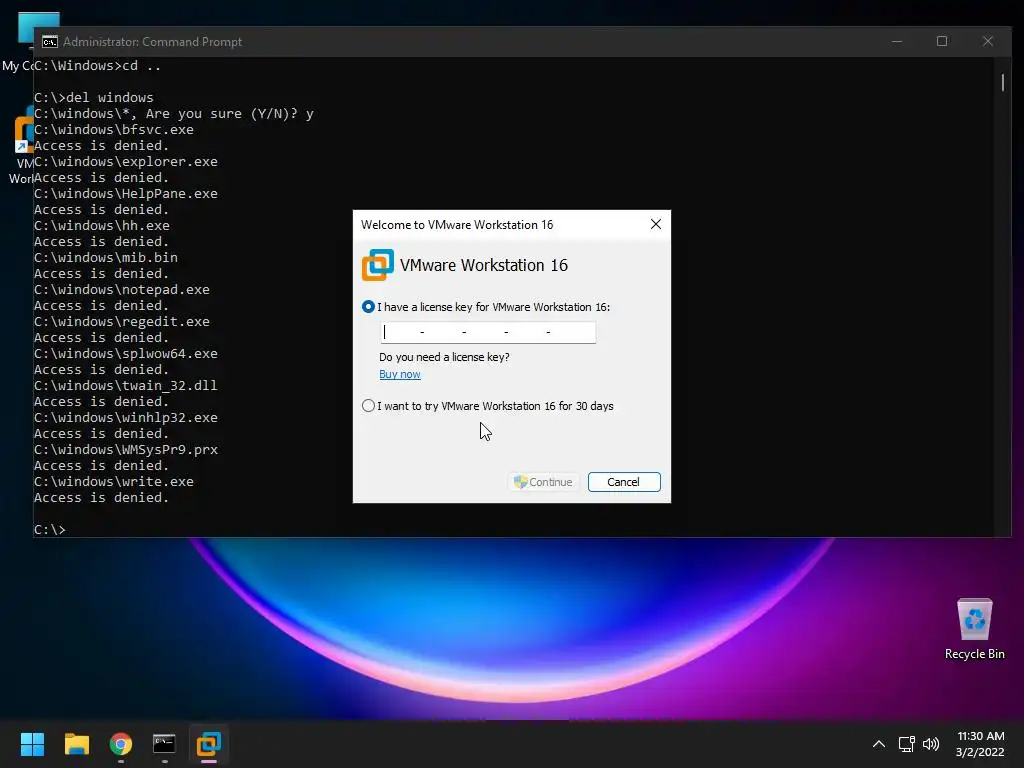
Task: Click VMware Workstation taskbar icon
Action: point(209,744)
